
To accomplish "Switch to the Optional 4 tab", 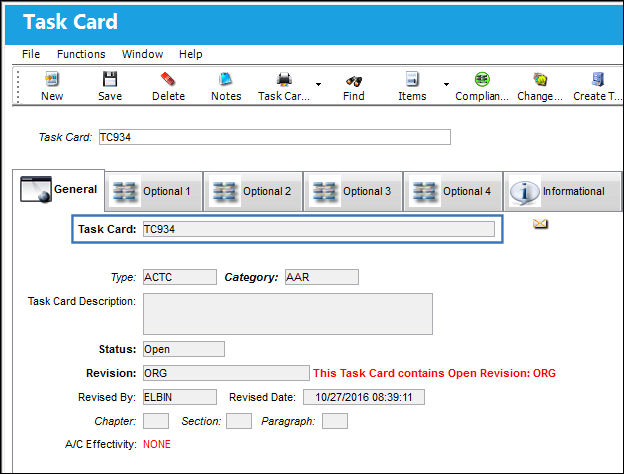I will coord(453,191).
